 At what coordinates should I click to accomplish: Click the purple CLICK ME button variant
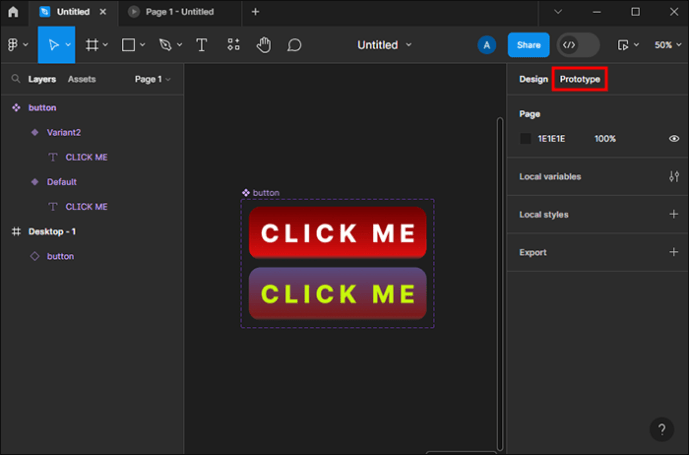tap(337, 293)
